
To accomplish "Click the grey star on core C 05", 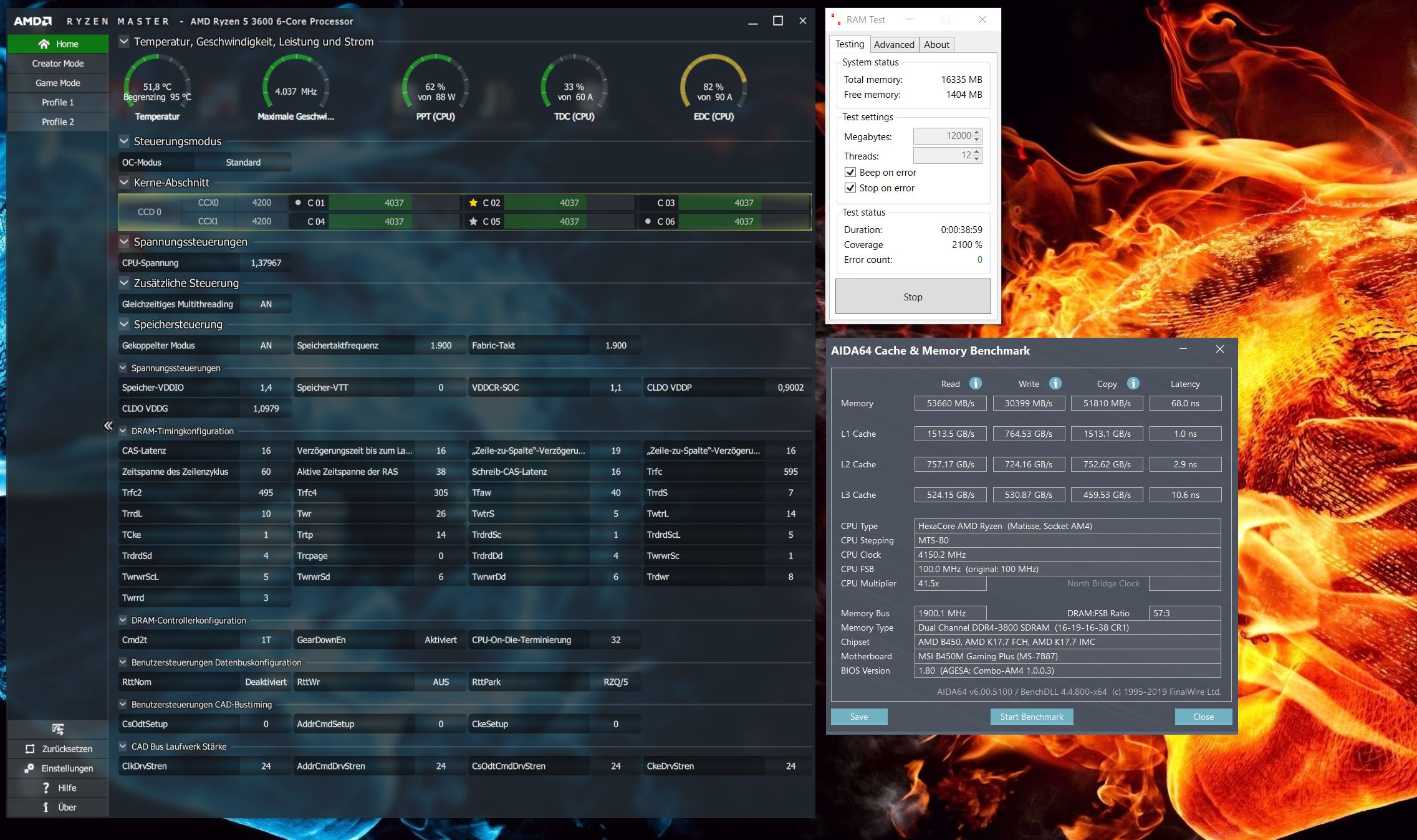I will 473,221.
